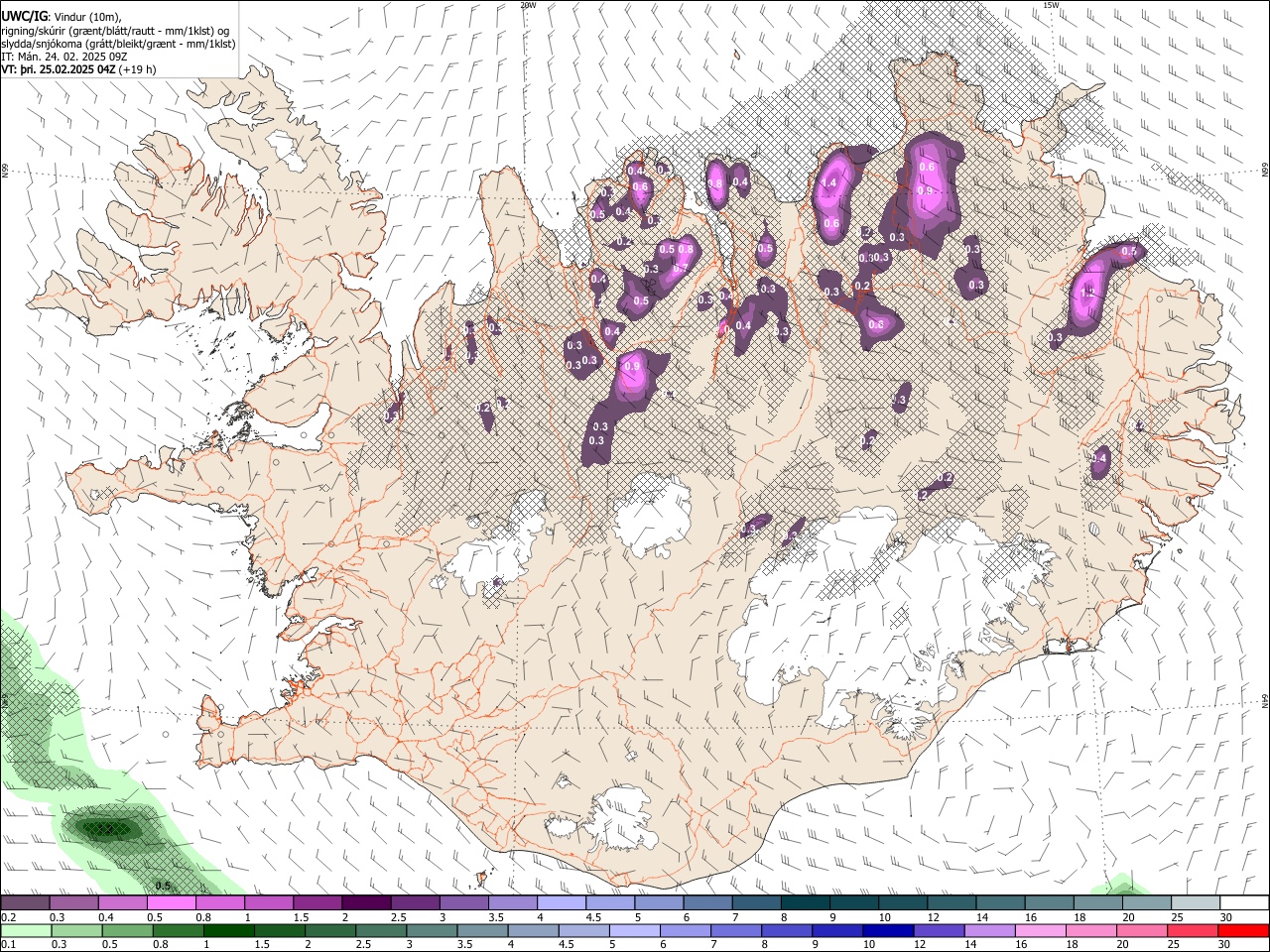
Task: Pick the dark teal snow swatch between 8 and 9
Action: (x=806, y=903)
